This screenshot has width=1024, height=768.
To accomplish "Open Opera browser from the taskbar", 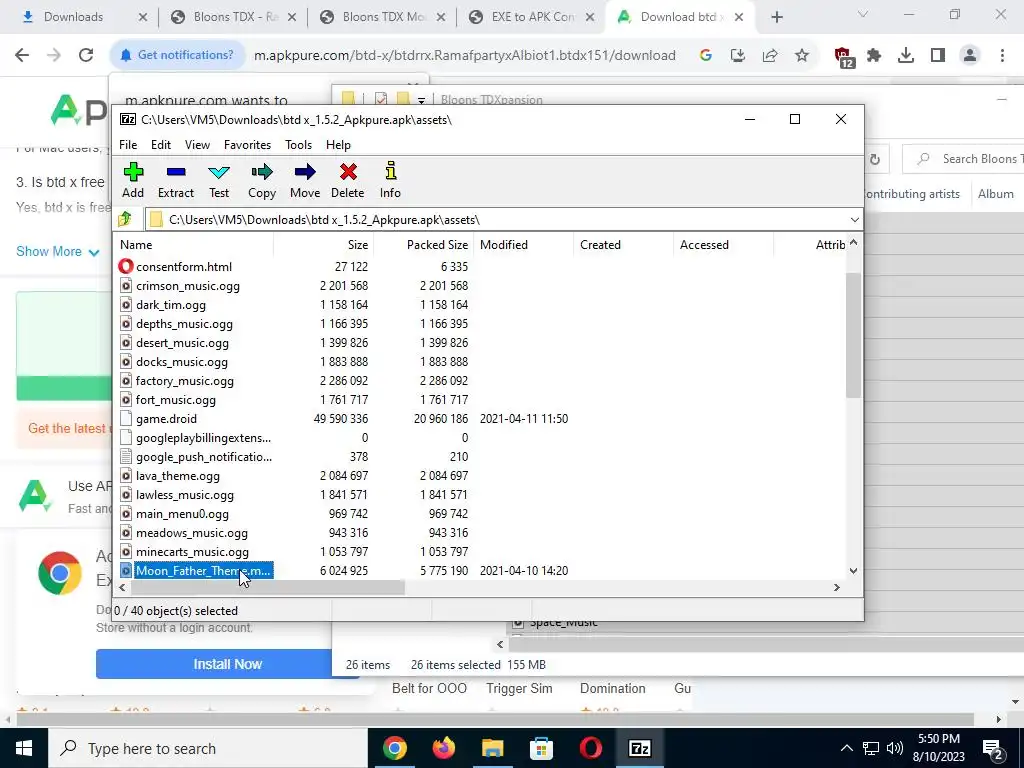I will click(x=590, y=748).
